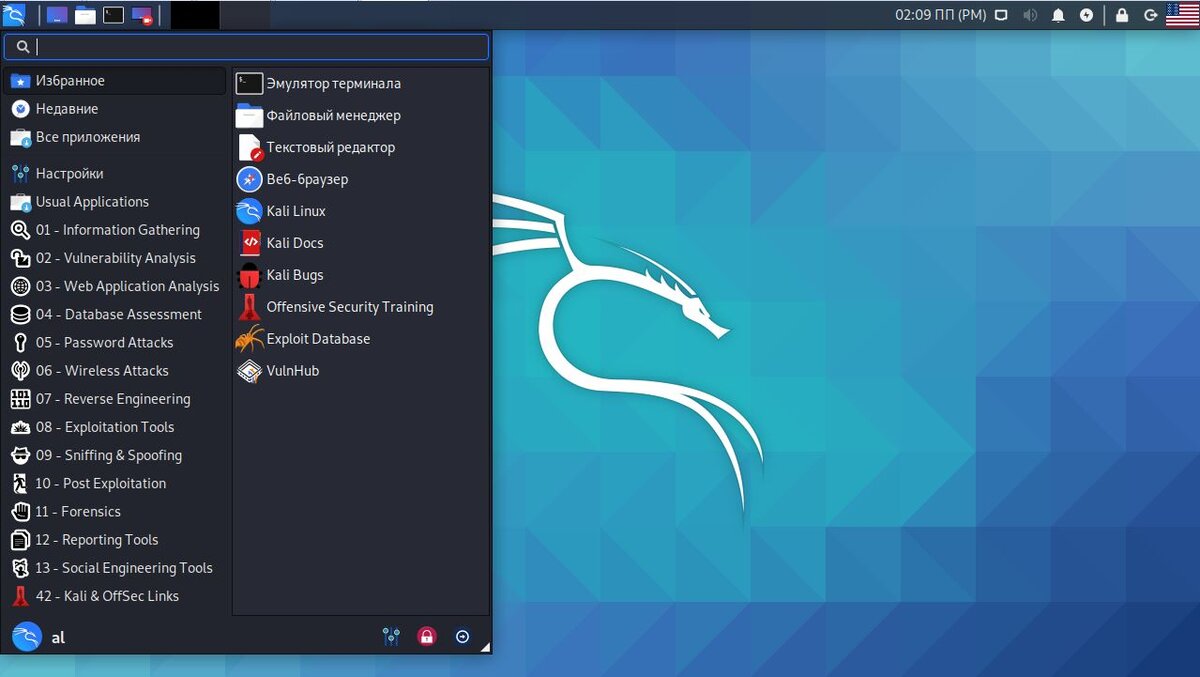Open Exploit Database spider icon

pyautogui.click(x=249, y=339)
